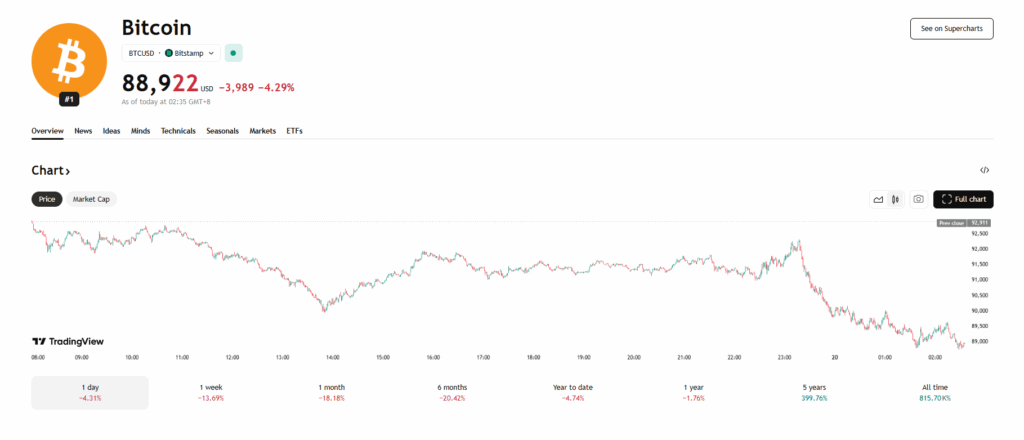Open the BTCUSD Bitstamp exchange dropdown
This screenshot has width=1024, height=440.
[170, 52]
